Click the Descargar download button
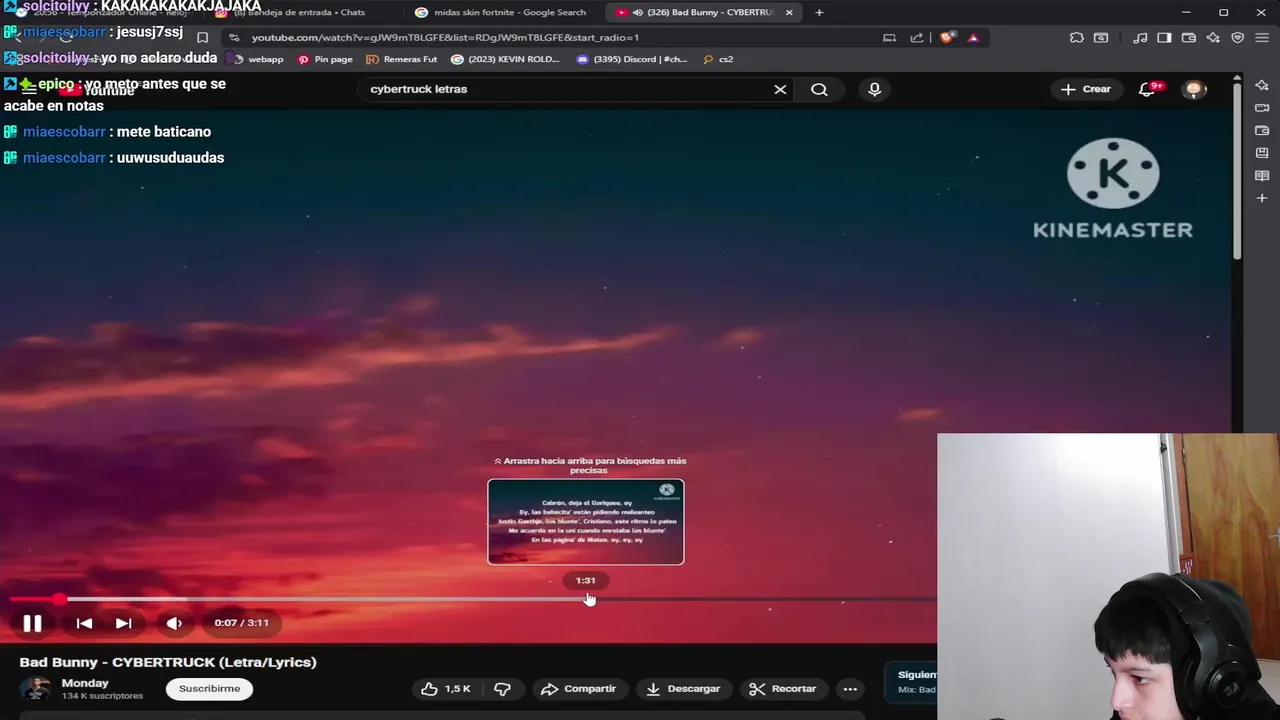 point(683,689)
